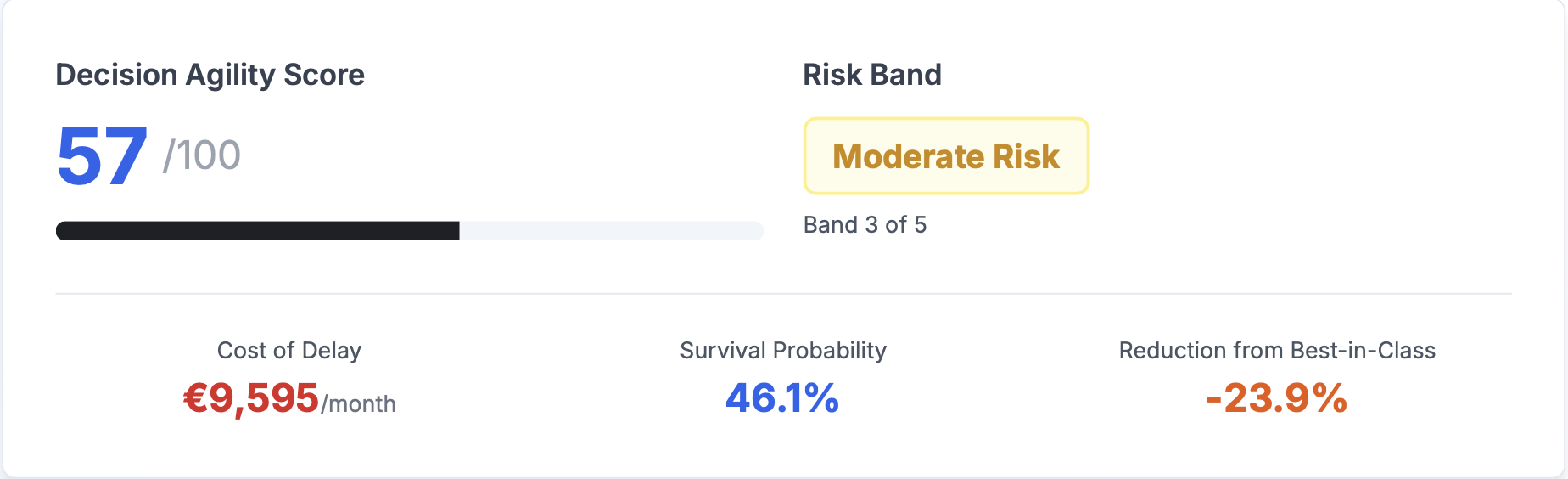Image resolution: width=1568 pixels, height=479 pixels.
Task: Click the red €9,595 value
Action: click(x=251, y=398)
